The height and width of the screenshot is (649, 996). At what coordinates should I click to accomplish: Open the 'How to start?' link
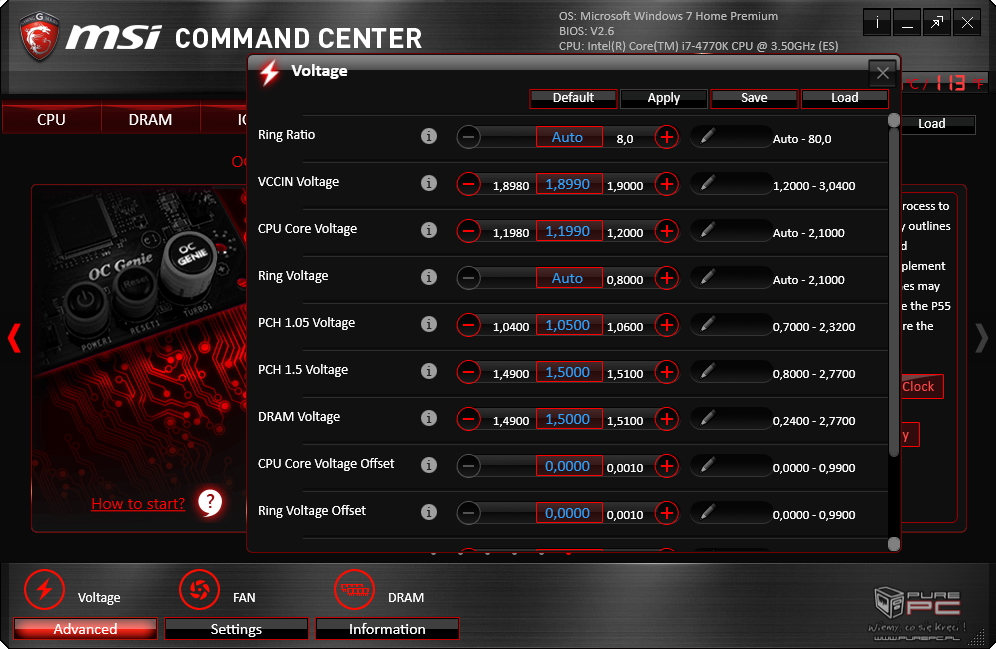(x=138, y=504)
